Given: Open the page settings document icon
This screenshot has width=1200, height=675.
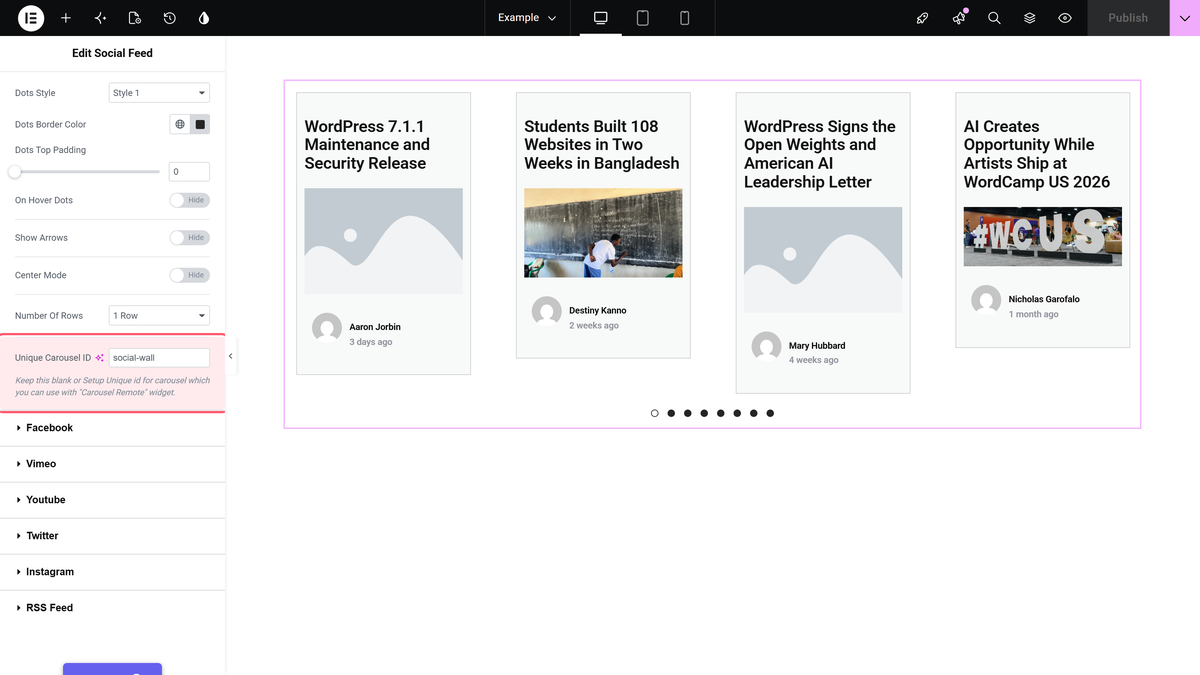Looking at the screenshot, I should coord(135,18).
